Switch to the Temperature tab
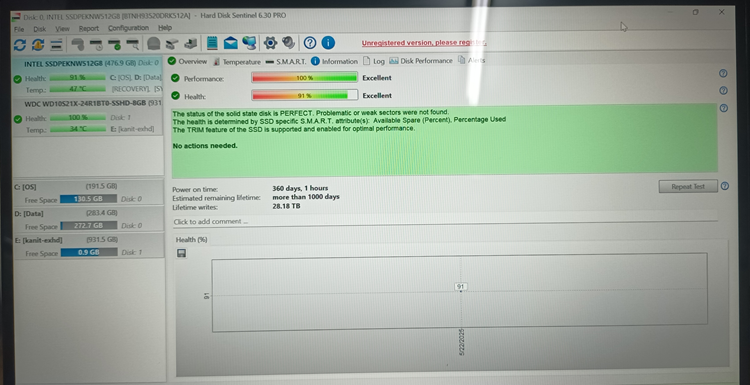750x385 pixels. pyautogui.click(x=237, y=62)
